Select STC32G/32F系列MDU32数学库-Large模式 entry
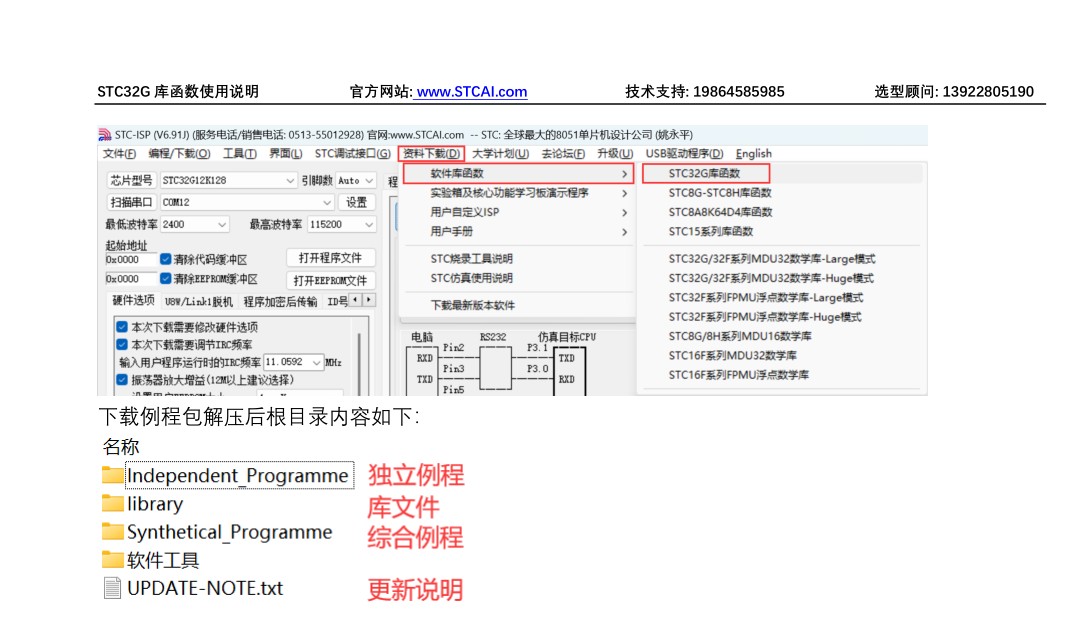The height and width of the screenshot is (630, 1079). tap(772, 259)
